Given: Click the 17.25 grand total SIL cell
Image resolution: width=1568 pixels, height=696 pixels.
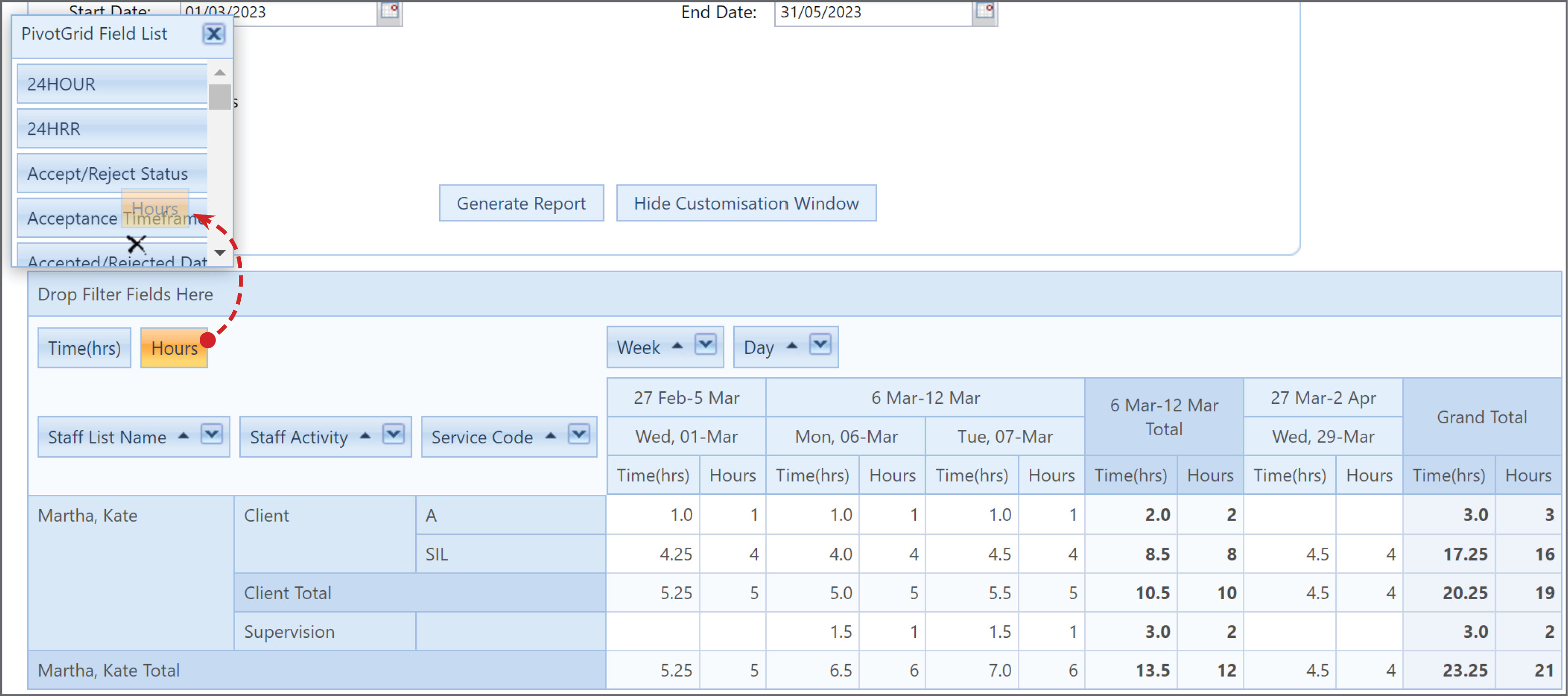Looking at the screenshot, I should click(1449, 553).
